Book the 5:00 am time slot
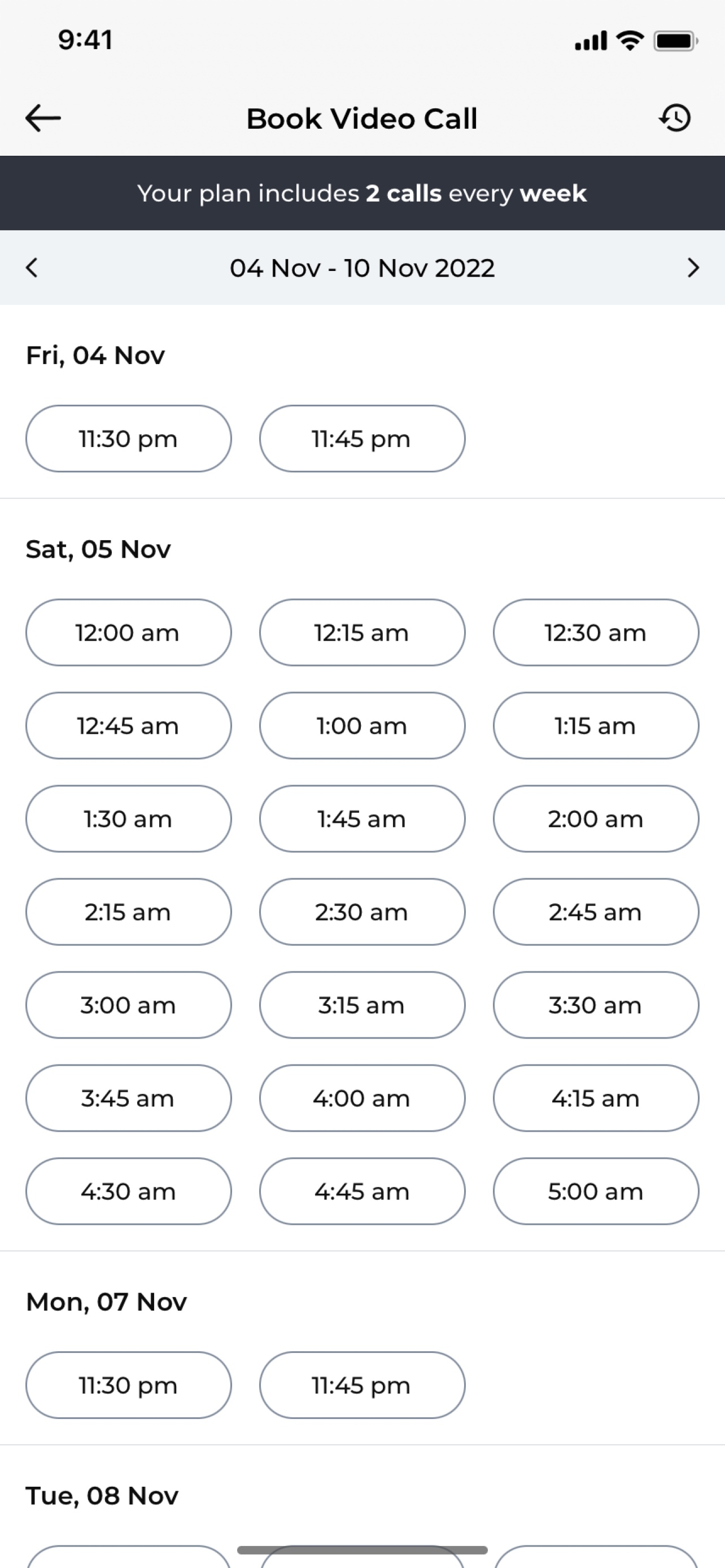The width and height of the screenshot is (725, 1568). [x=596, y=1192]
